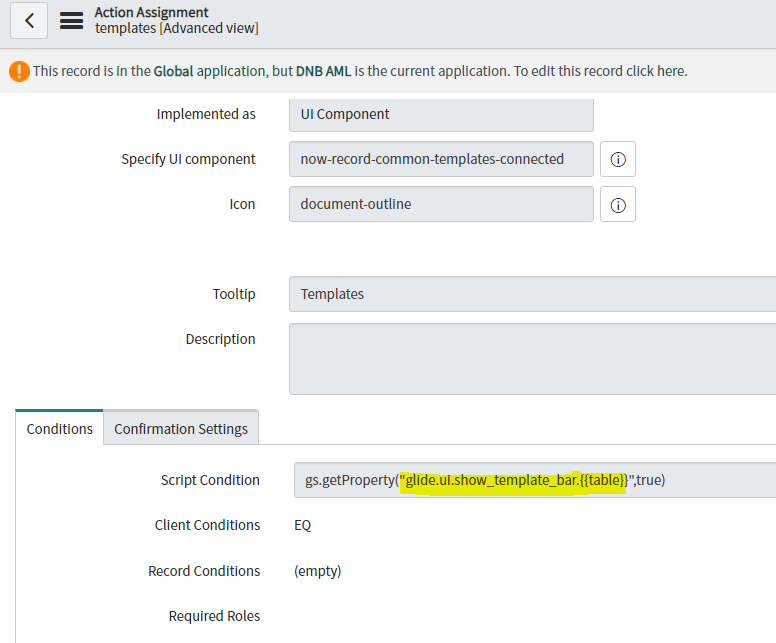Click the Specify UI component input field
Viewport: 776px width, 643px height.
click(x=441, y=159)
